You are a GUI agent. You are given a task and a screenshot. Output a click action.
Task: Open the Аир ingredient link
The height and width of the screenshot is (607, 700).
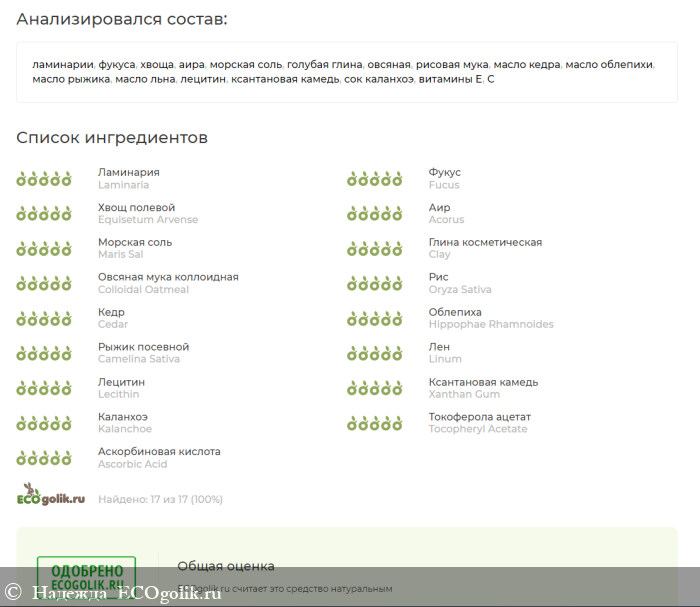[439, 207]
